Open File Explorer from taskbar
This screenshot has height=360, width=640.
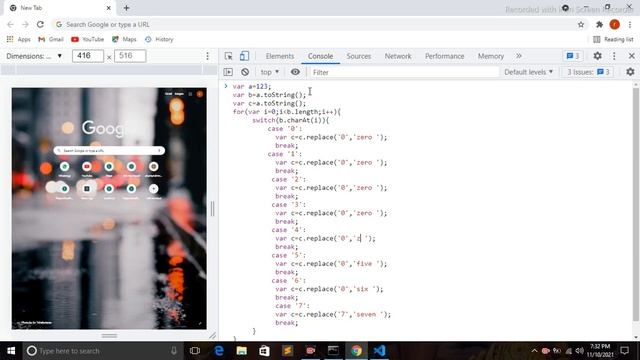coord(242,351)
